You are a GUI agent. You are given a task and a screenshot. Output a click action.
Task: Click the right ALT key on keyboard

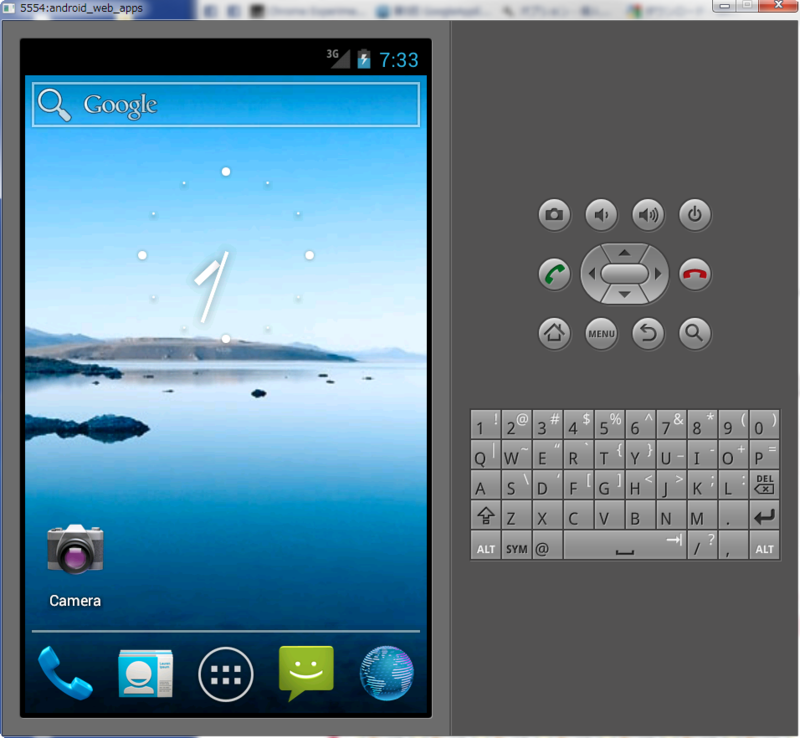[764, 545]
